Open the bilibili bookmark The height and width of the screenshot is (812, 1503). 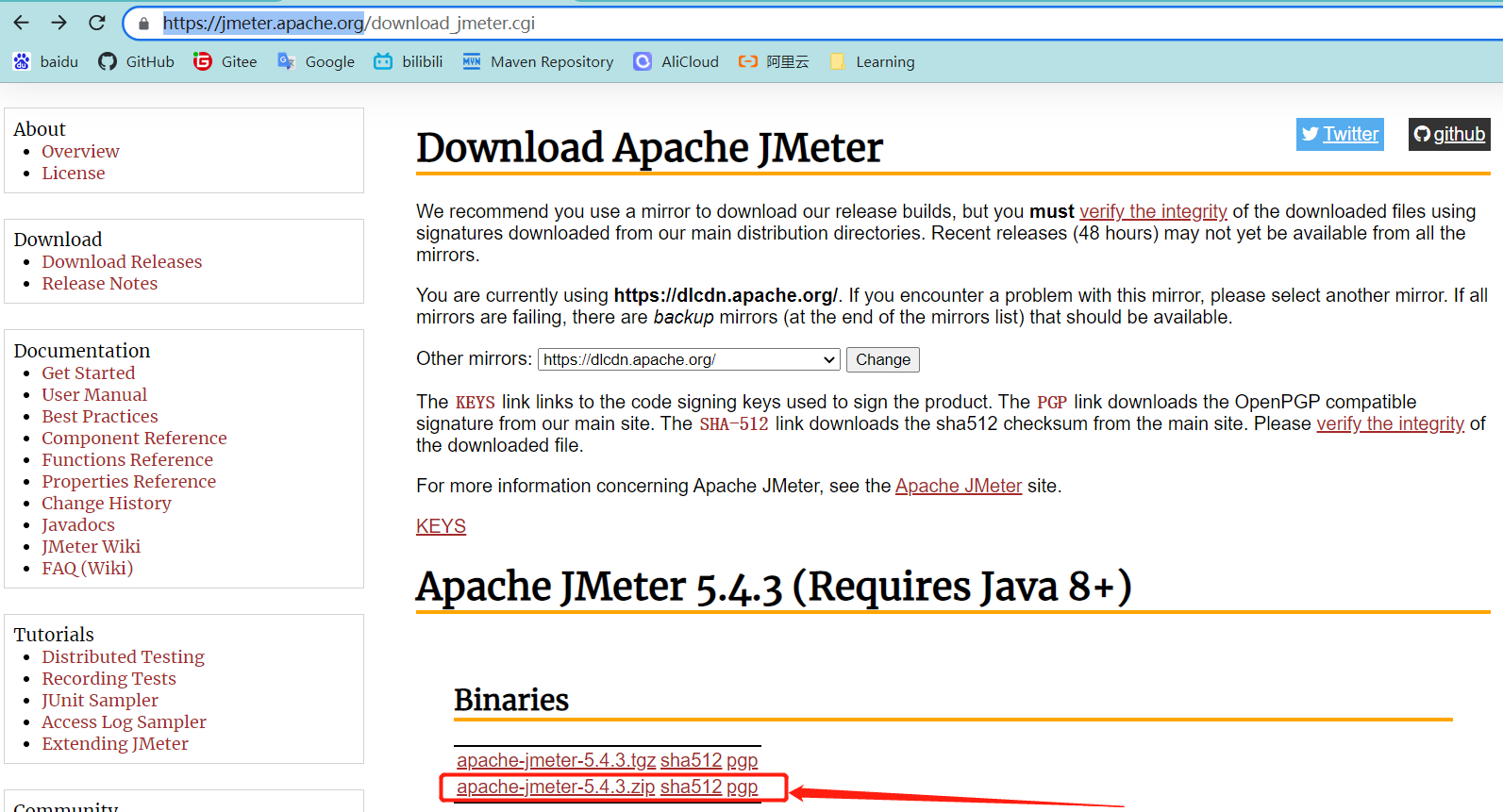tap(409, 61)
